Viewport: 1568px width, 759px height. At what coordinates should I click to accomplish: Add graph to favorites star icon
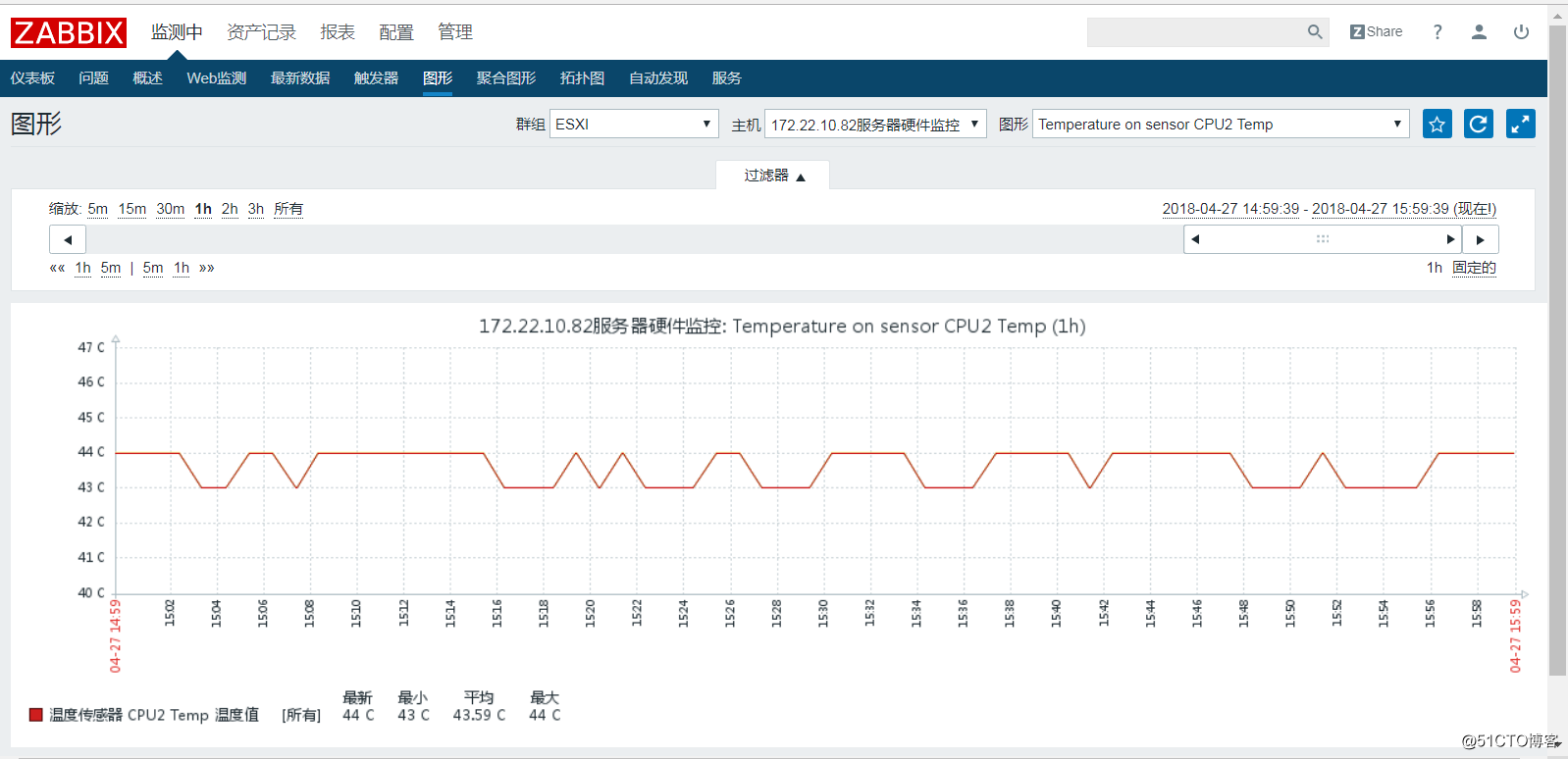[x=1437, y=125]
